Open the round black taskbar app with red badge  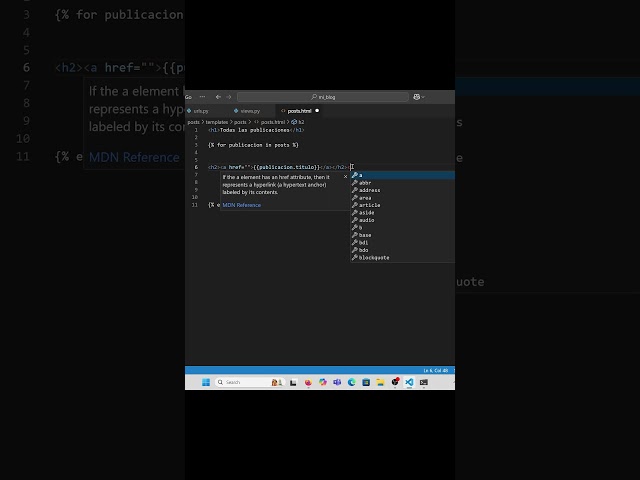pos(395,382)
